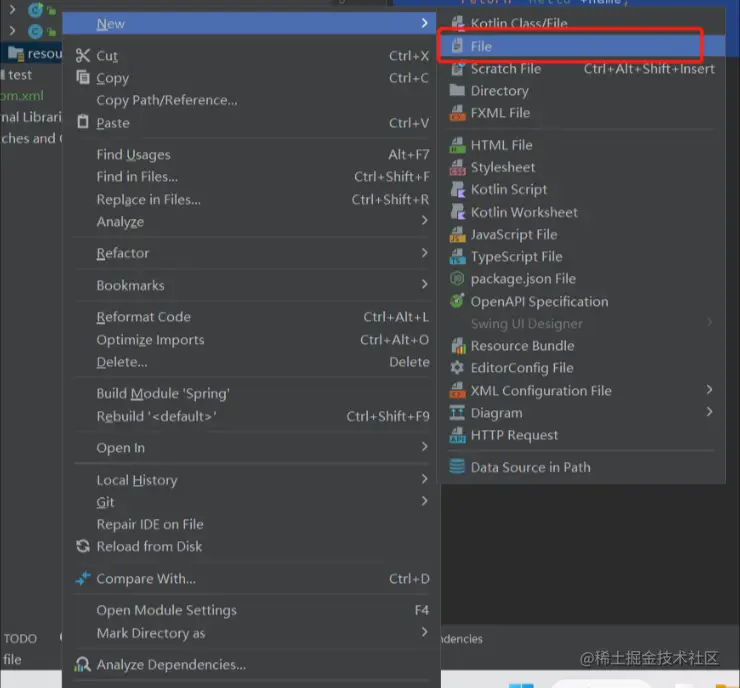Expand the New submenu arrow
740x688 pixels.
[424, 23]
